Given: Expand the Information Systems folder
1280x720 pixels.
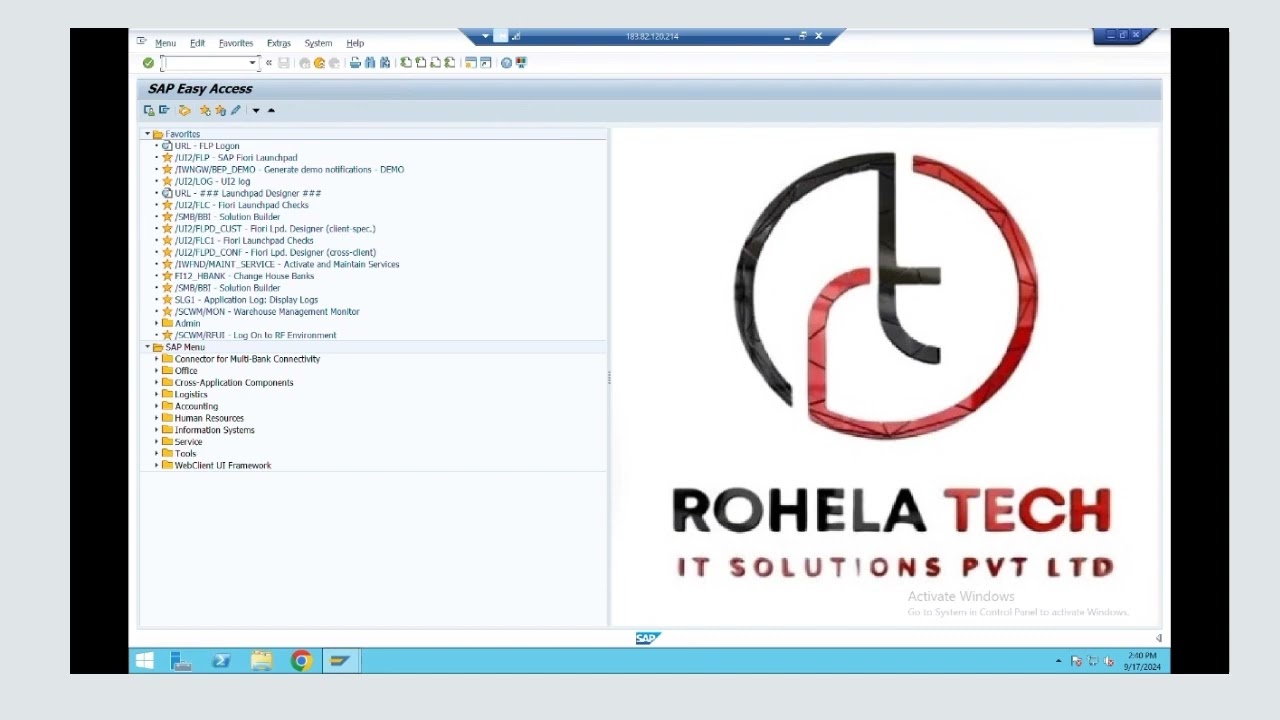Looking at the screenshot, I should 157,430.
